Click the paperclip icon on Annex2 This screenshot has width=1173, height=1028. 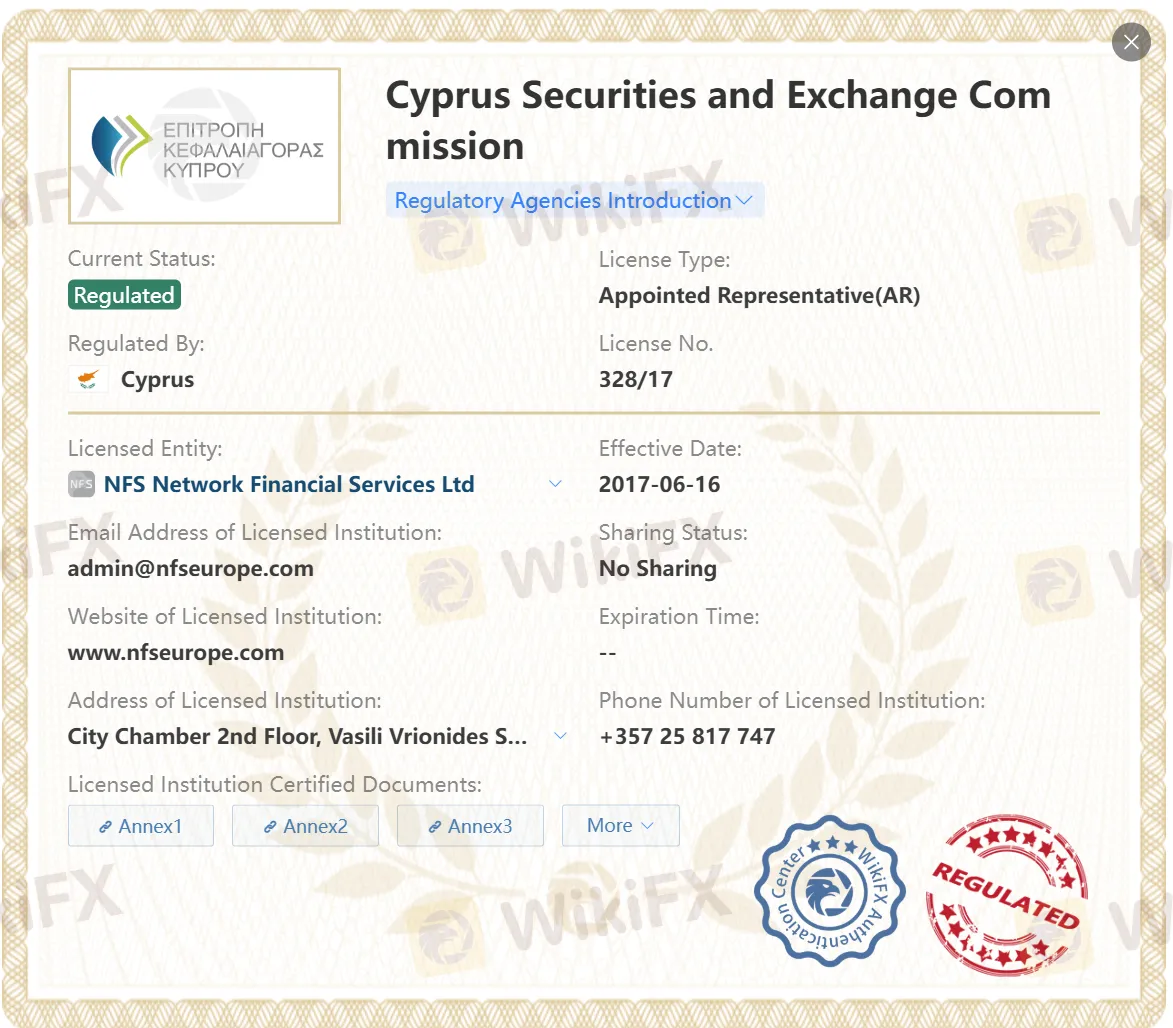pyautogui.click(x=268, y=826)
